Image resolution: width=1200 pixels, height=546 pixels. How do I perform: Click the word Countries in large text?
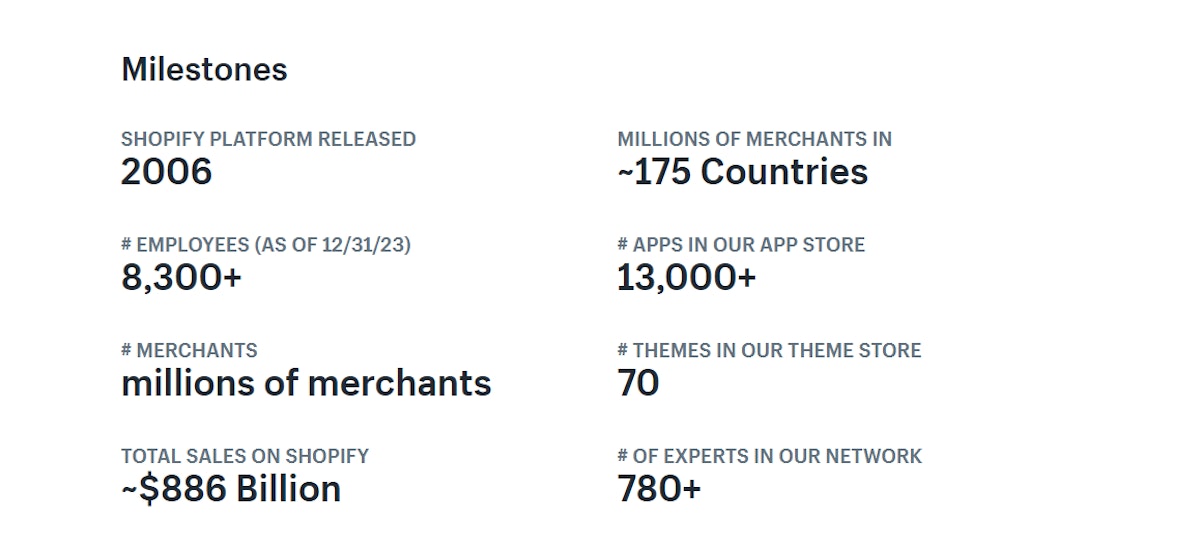pyautogui.click(x=784, y=172)
